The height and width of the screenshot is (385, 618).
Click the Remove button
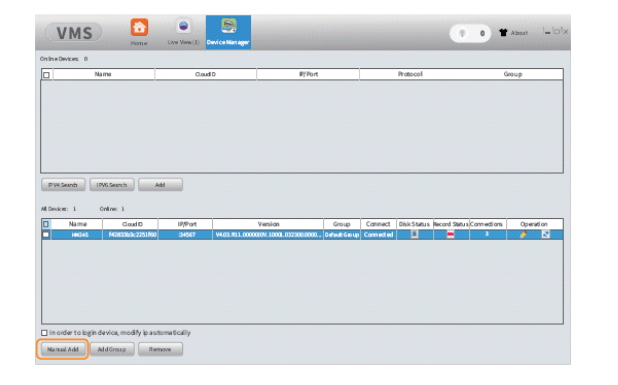160,349
